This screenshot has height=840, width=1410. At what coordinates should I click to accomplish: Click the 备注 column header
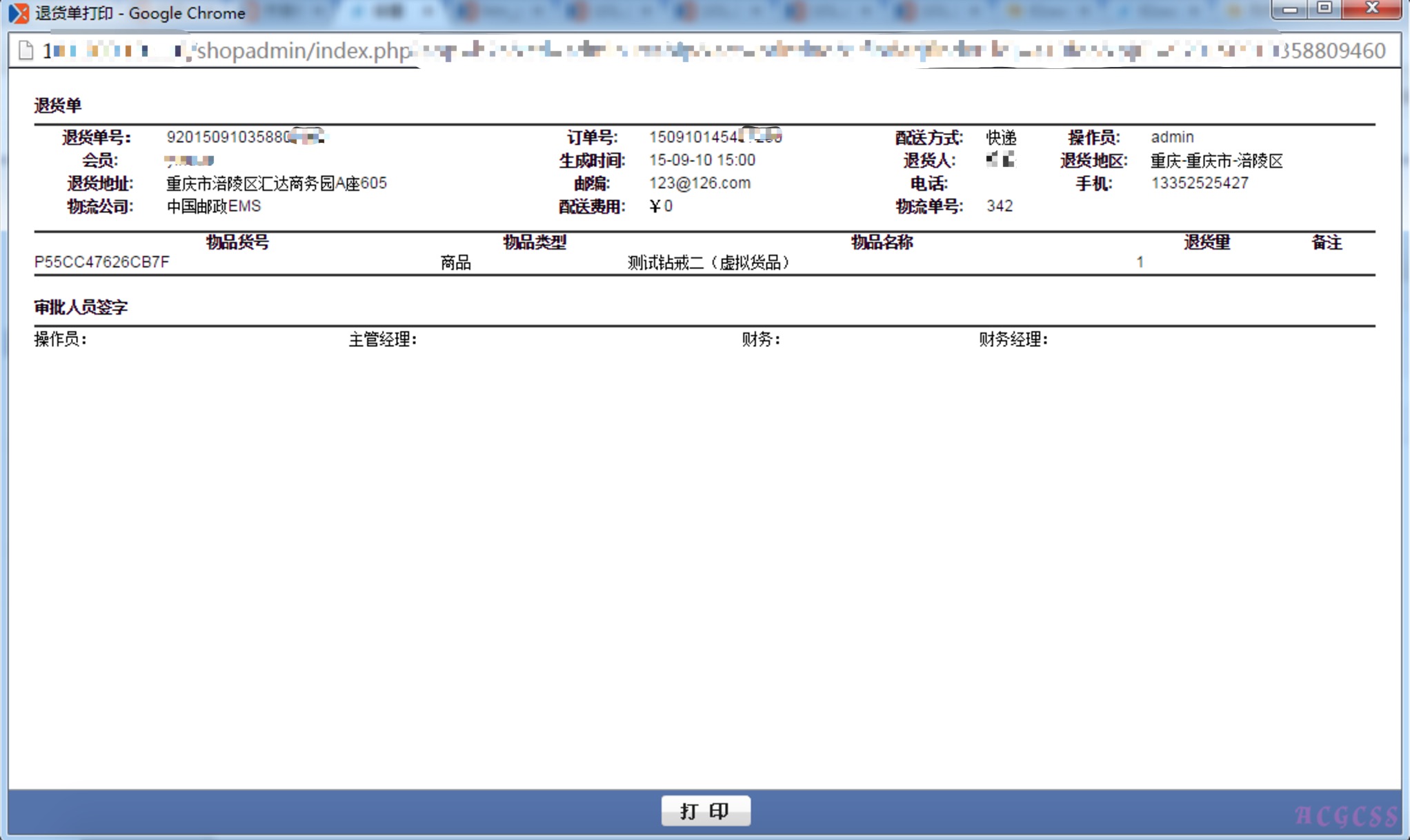[1326, 242]
